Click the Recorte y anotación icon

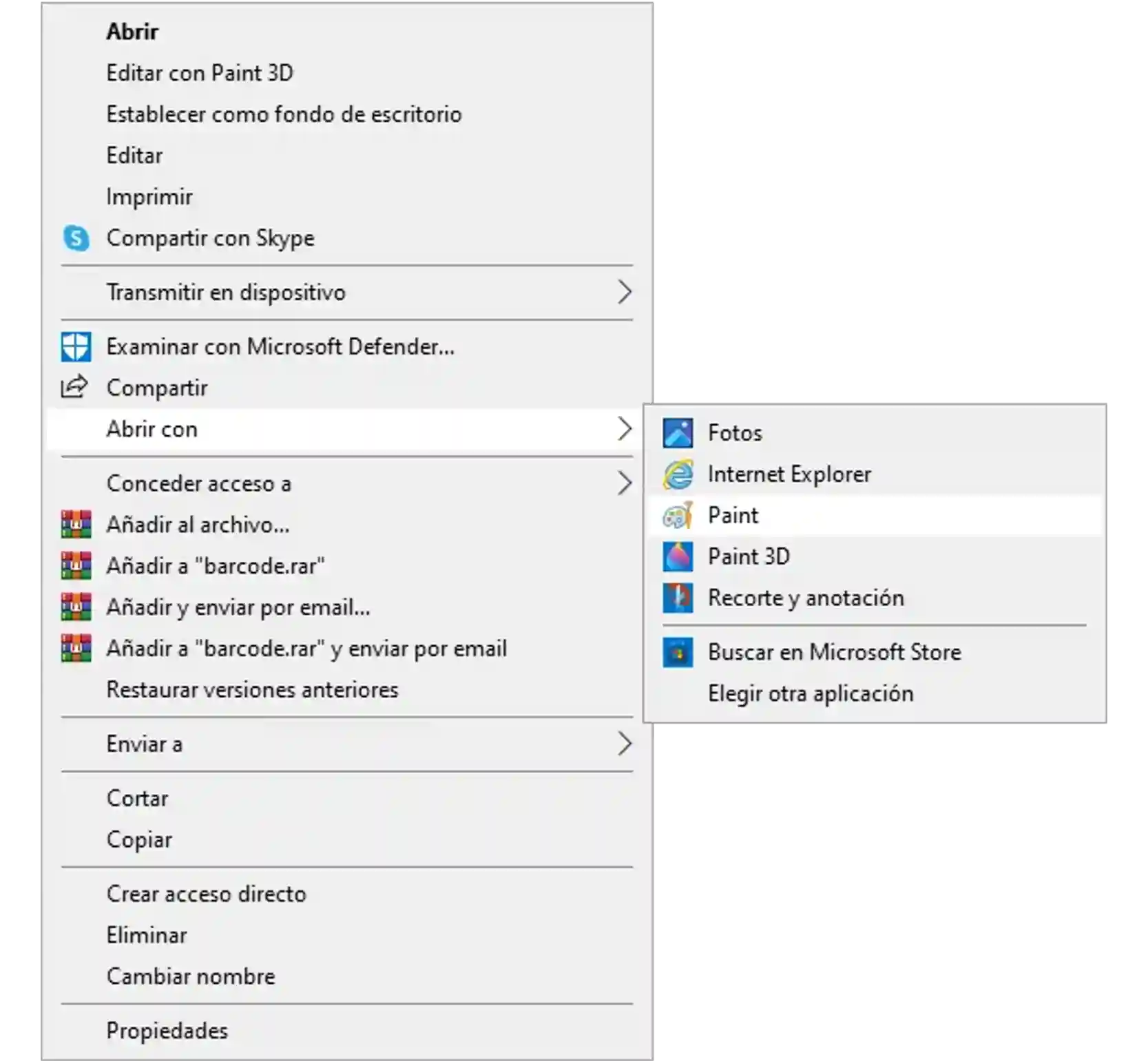tap(678, 598)
